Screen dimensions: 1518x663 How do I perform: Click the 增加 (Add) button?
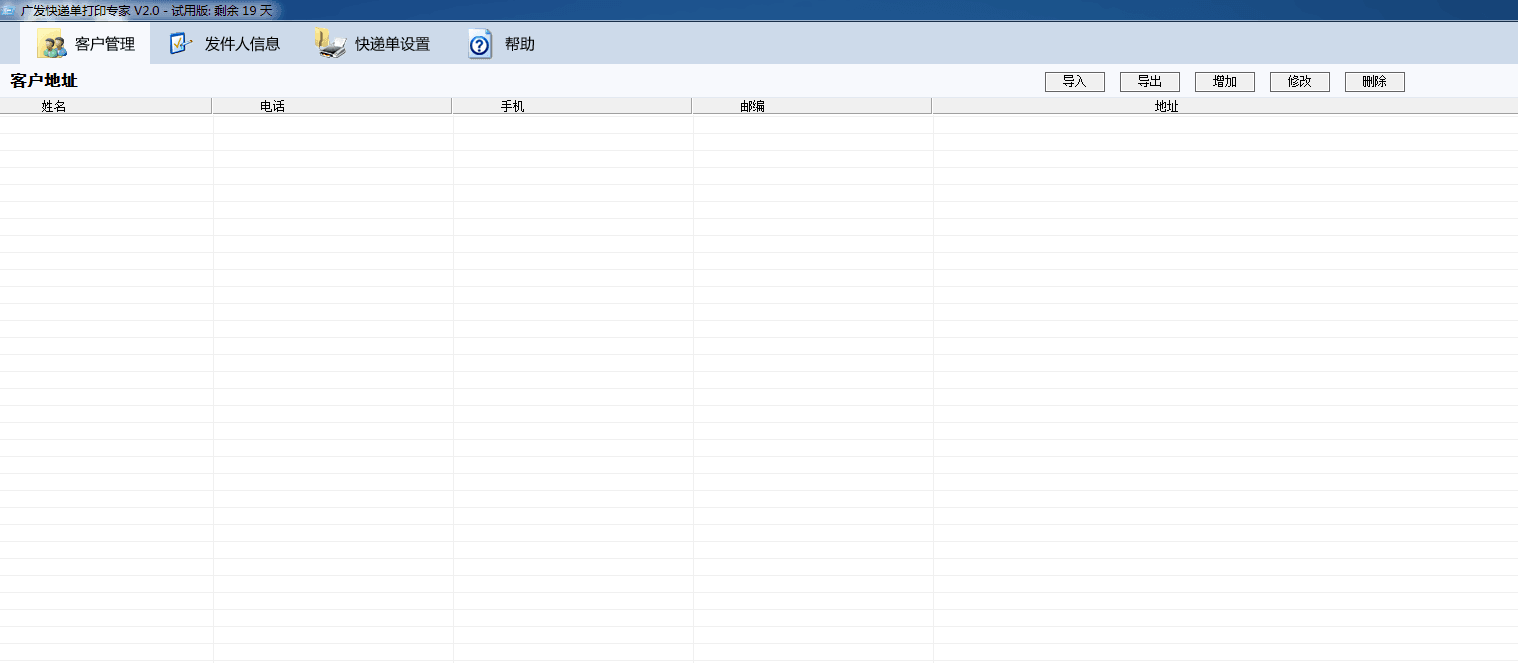(x=1224, y=82)
